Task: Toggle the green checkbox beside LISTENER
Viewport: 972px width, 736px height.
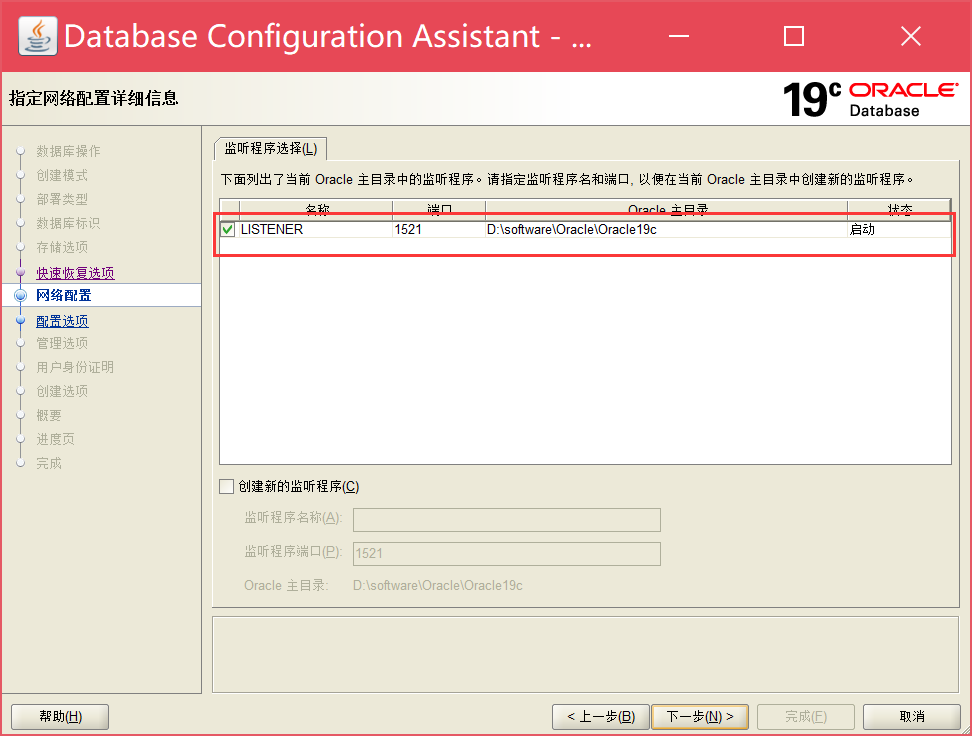Action: coord(226,229)
